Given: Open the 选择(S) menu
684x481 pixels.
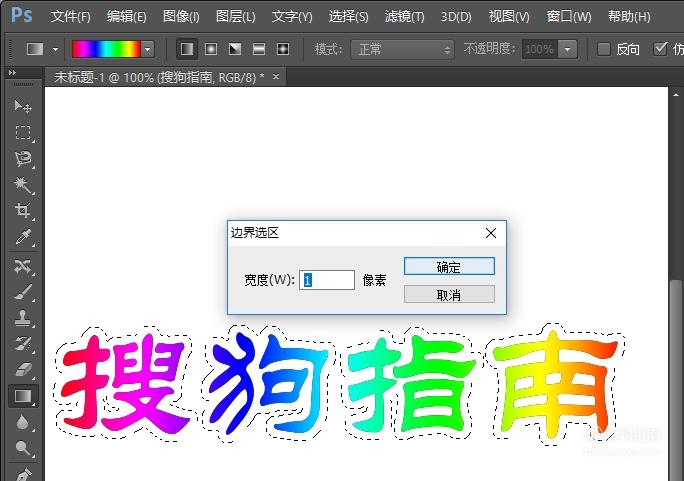Looking at the screenshot, I should point(349,17).
